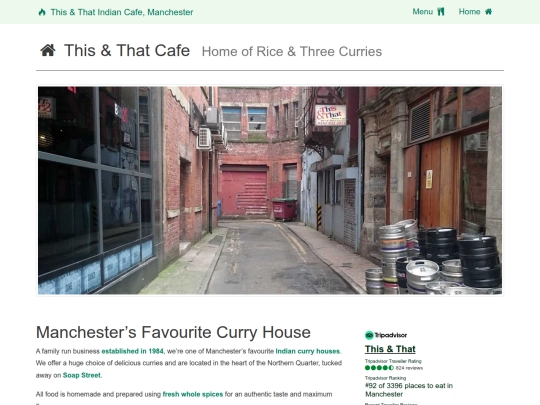Click the Tripadvisor wordmark text
The height and width of the screenshot is (405, 540).
(391, 335)
